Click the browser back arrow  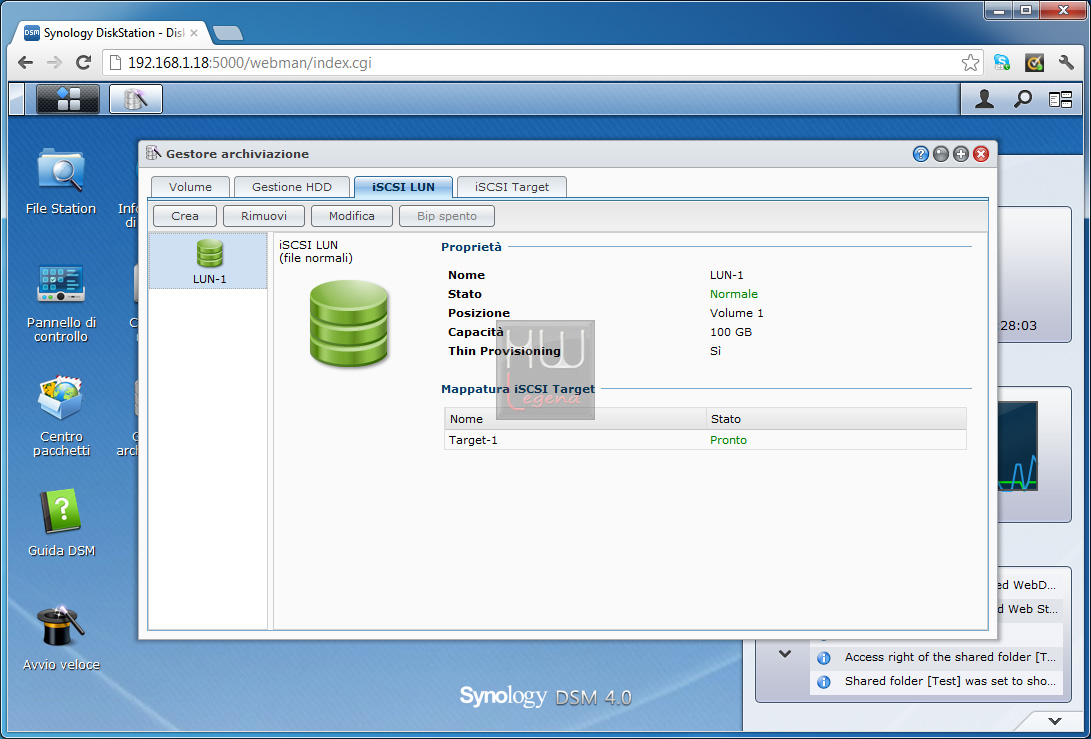[26, 63]
